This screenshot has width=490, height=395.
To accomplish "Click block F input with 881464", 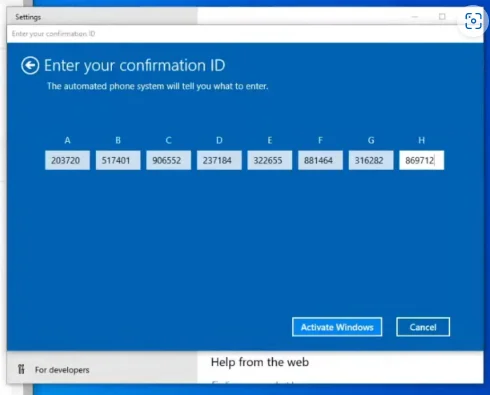I will pos(320,160).
